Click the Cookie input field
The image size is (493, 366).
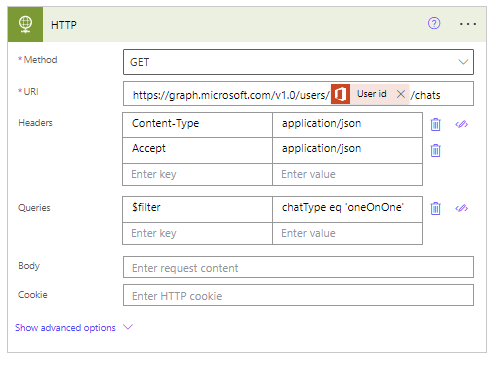tap(298, 295)
